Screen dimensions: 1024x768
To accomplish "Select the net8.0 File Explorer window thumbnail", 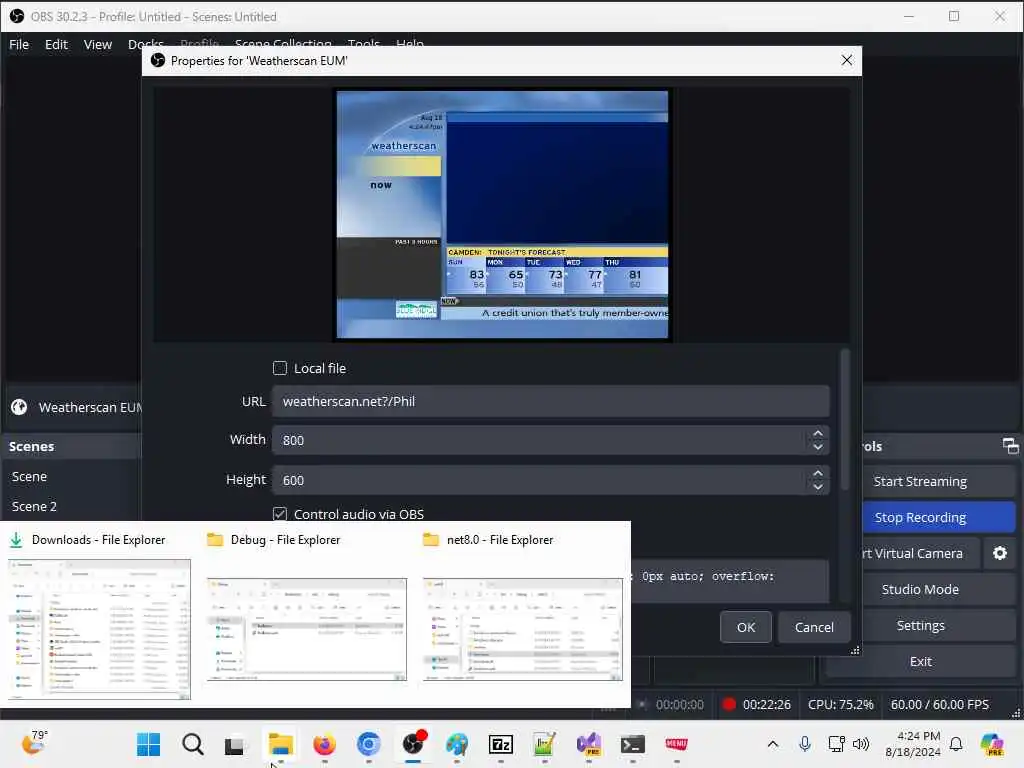I will [x=523, y=630].
